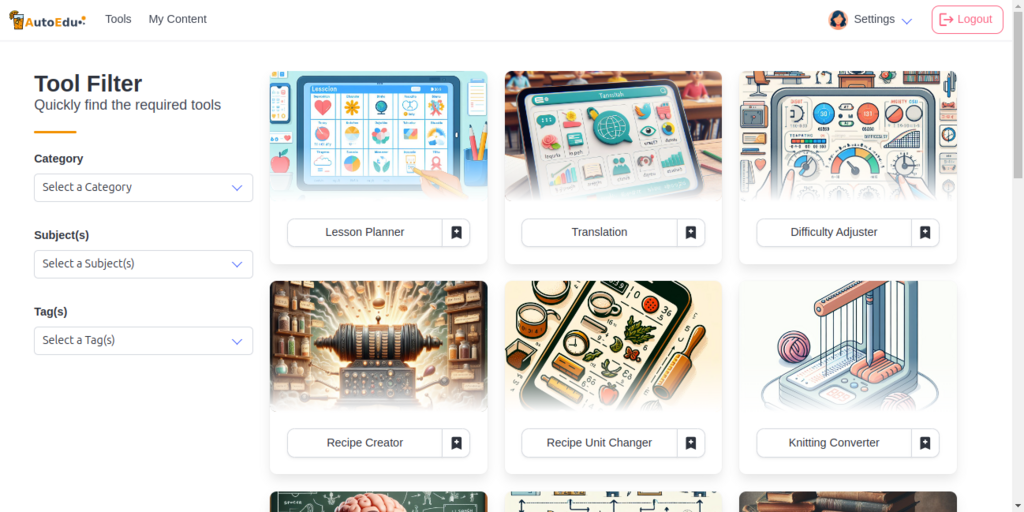Bookmark the Recipe Creator tool

(456, 443)
